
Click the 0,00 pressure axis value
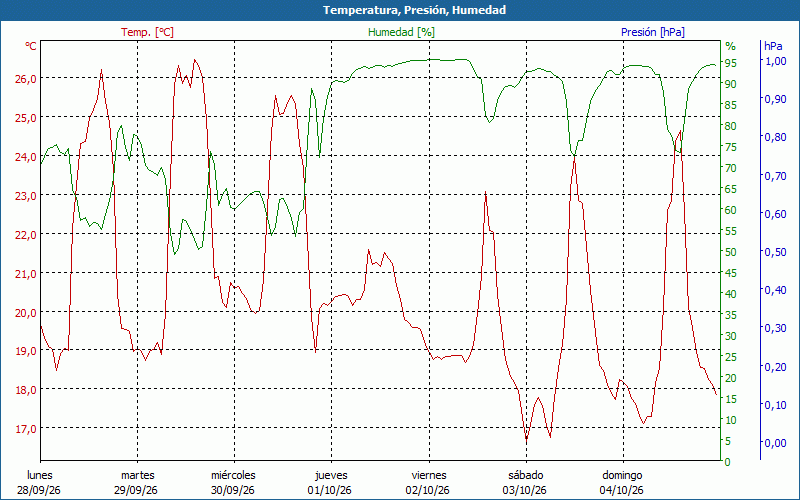[776, 443]
